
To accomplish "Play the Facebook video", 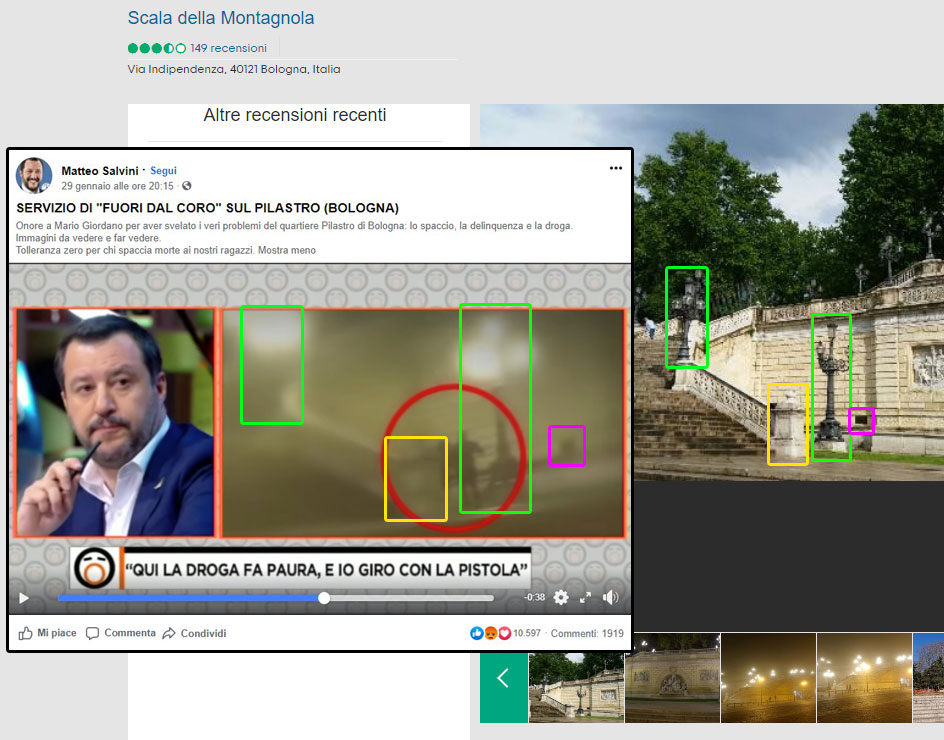I will (x=24, y=598).
